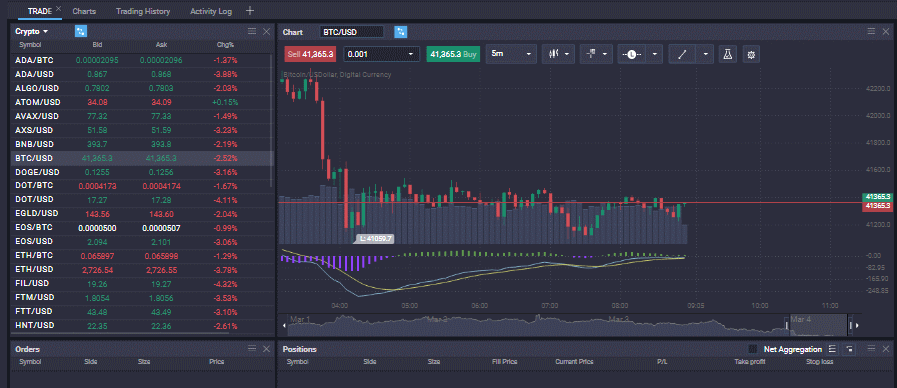Sort watchlist by Ask column header

[x=161, y=45]
